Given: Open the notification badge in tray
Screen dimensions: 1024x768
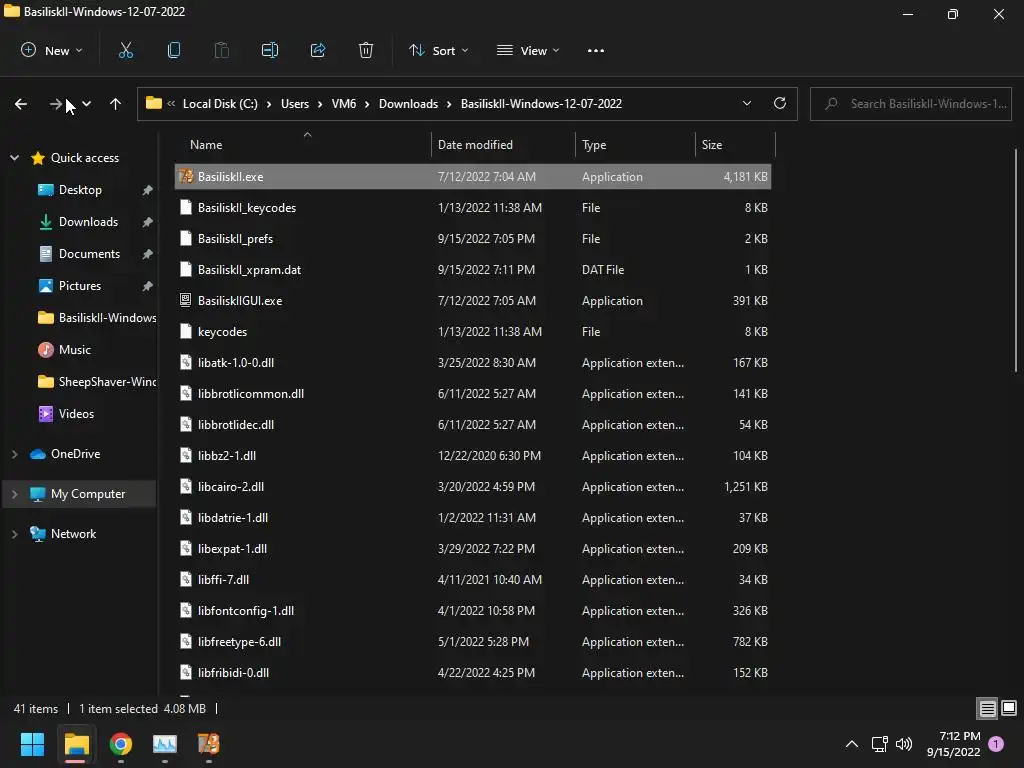Looking at the screenshot, I should pos(996,744).
